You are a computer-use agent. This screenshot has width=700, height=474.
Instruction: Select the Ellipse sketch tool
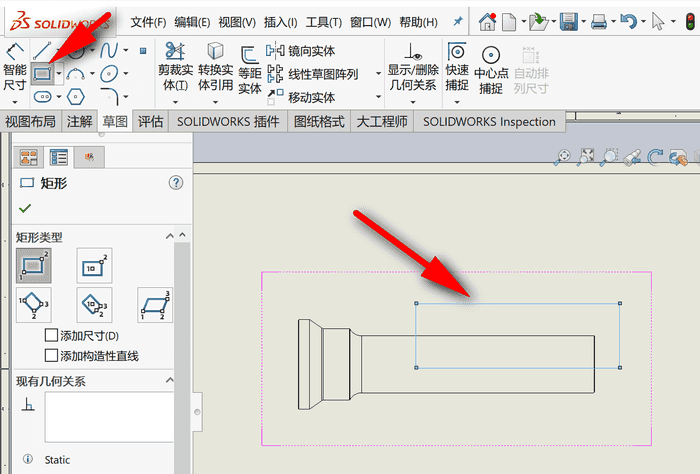tap(109, 74)
